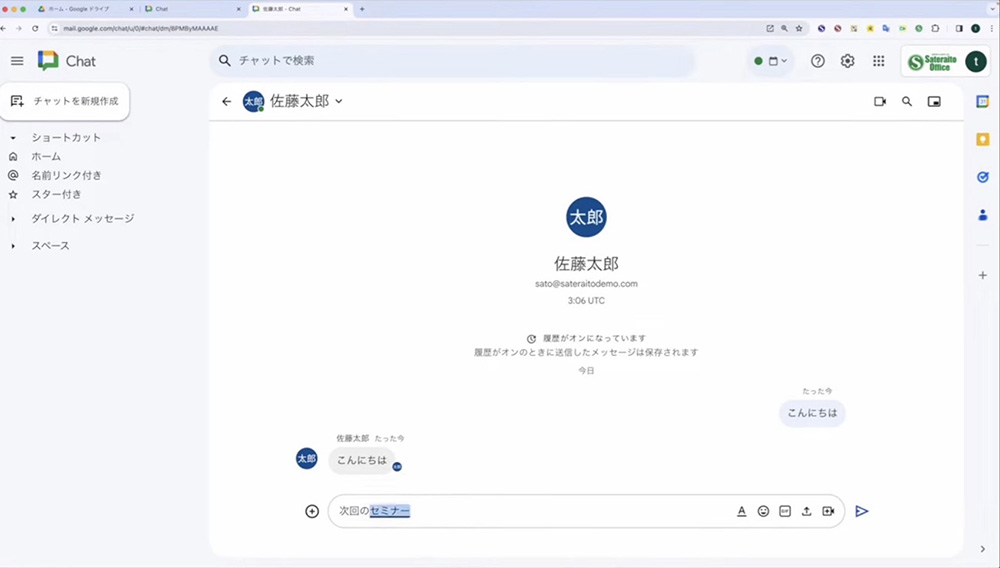1000x568 pixels.
Task: Open browser extensions puzzle icon
Action: [x=935, y=29]
